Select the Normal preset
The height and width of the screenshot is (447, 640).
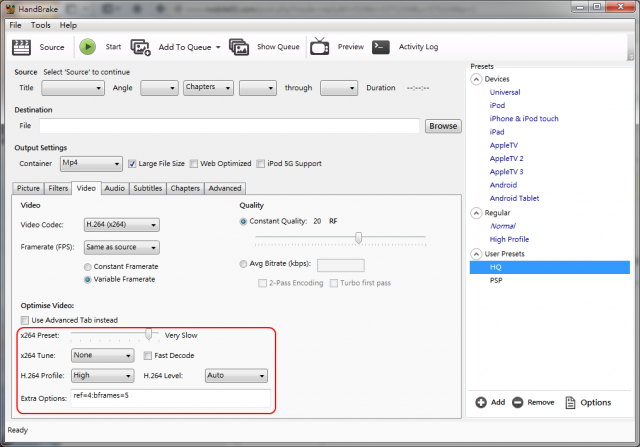click(x=502, y=226)
